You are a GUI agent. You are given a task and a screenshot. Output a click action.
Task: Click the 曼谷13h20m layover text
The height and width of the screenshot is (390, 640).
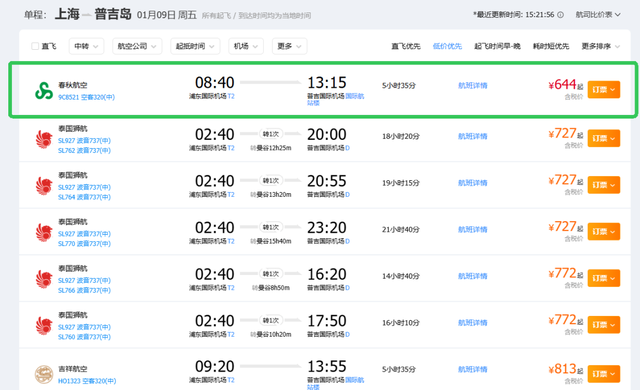coord(271,195)
